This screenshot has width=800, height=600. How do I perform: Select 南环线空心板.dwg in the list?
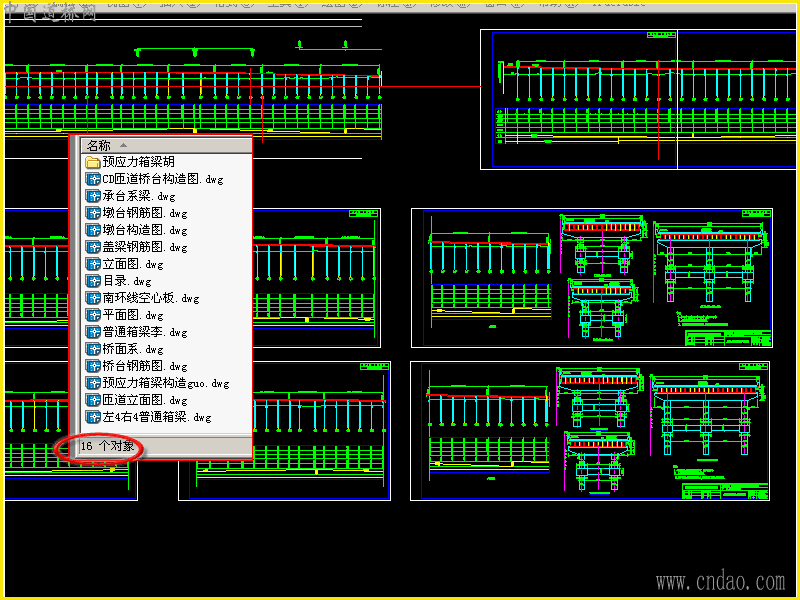151,298
